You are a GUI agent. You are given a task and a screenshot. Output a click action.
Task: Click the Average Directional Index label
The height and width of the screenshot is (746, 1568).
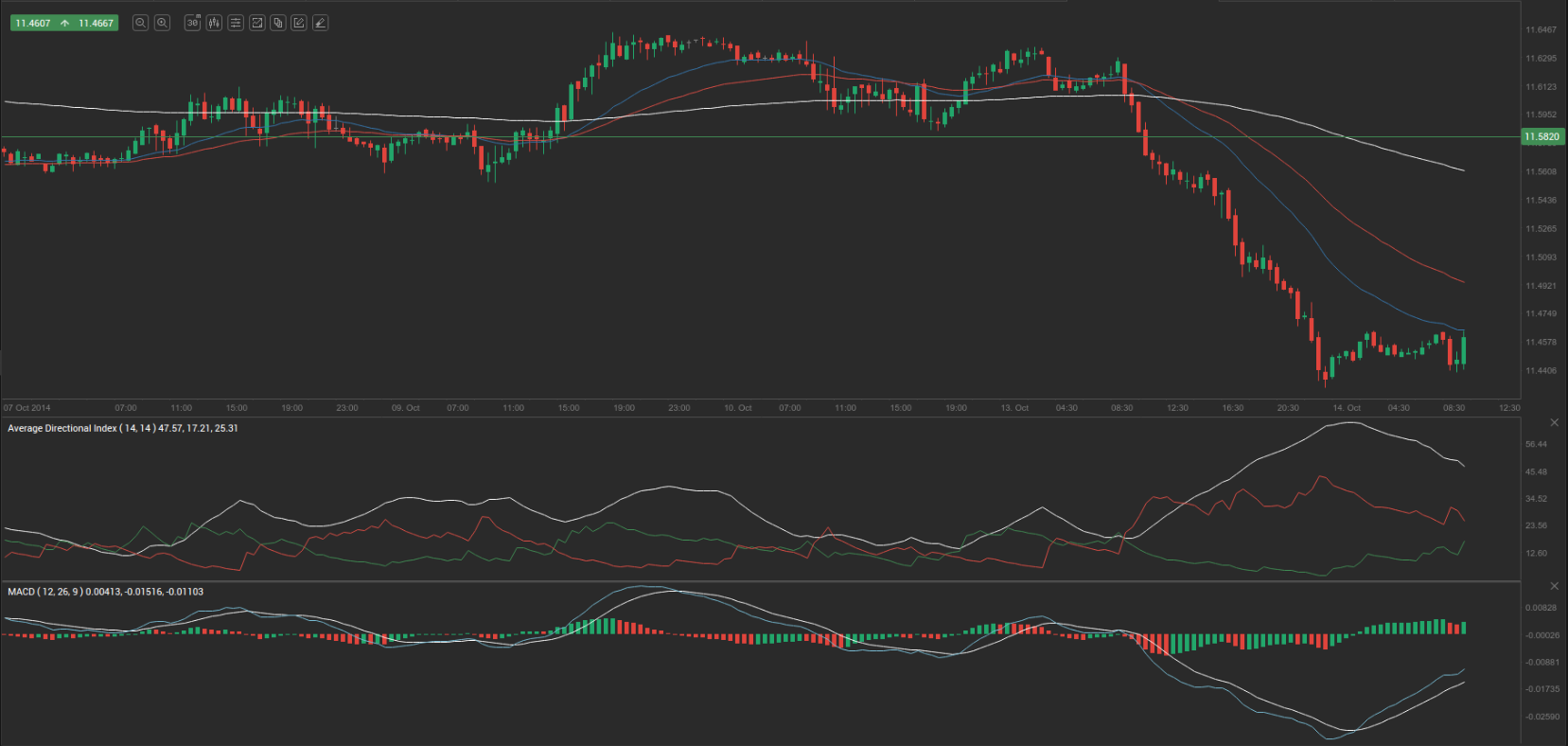point(62,429)
